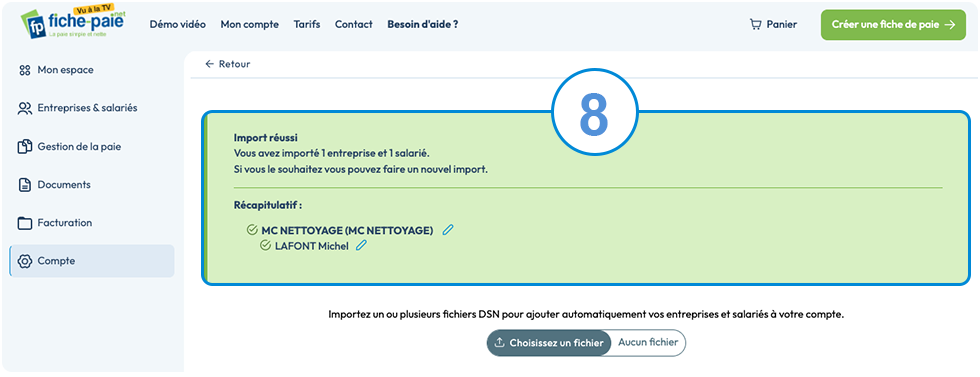980x377 pixels.
Task: Click the cart icon beside Panier
Action: click(x=756, y=24)
